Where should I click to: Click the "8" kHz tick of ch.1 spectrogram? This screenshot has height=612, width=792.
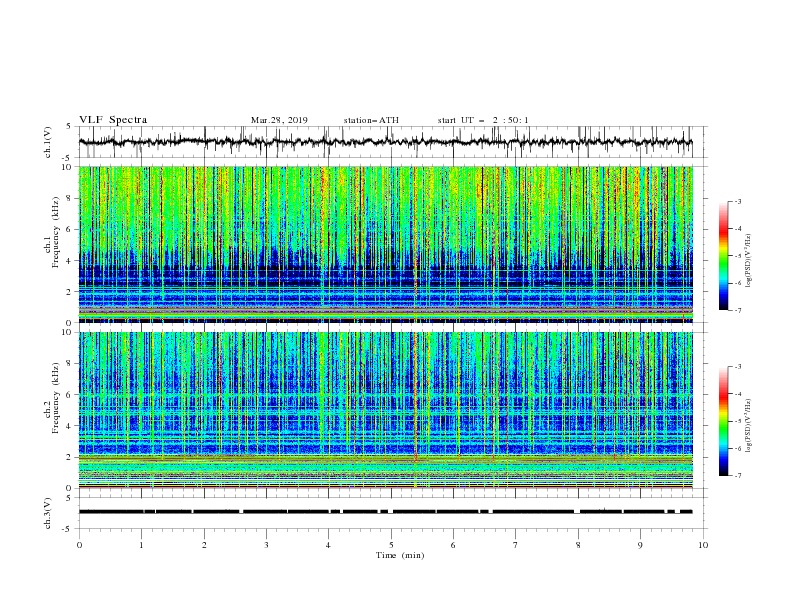pos(70,198)
